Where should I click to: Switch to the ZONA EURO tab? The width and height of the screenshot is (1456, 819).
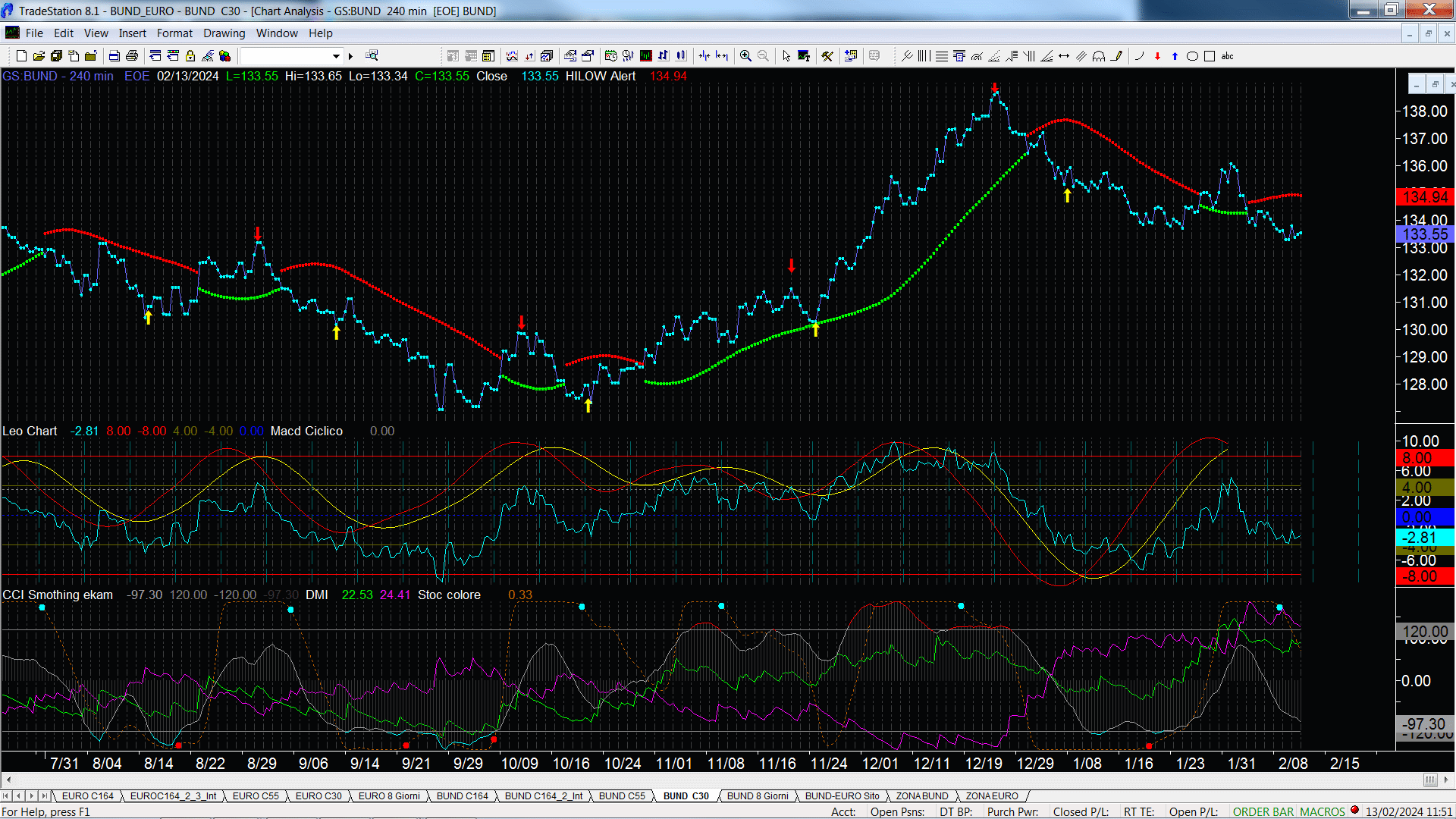pyautogui.click(x=992, y=795)
